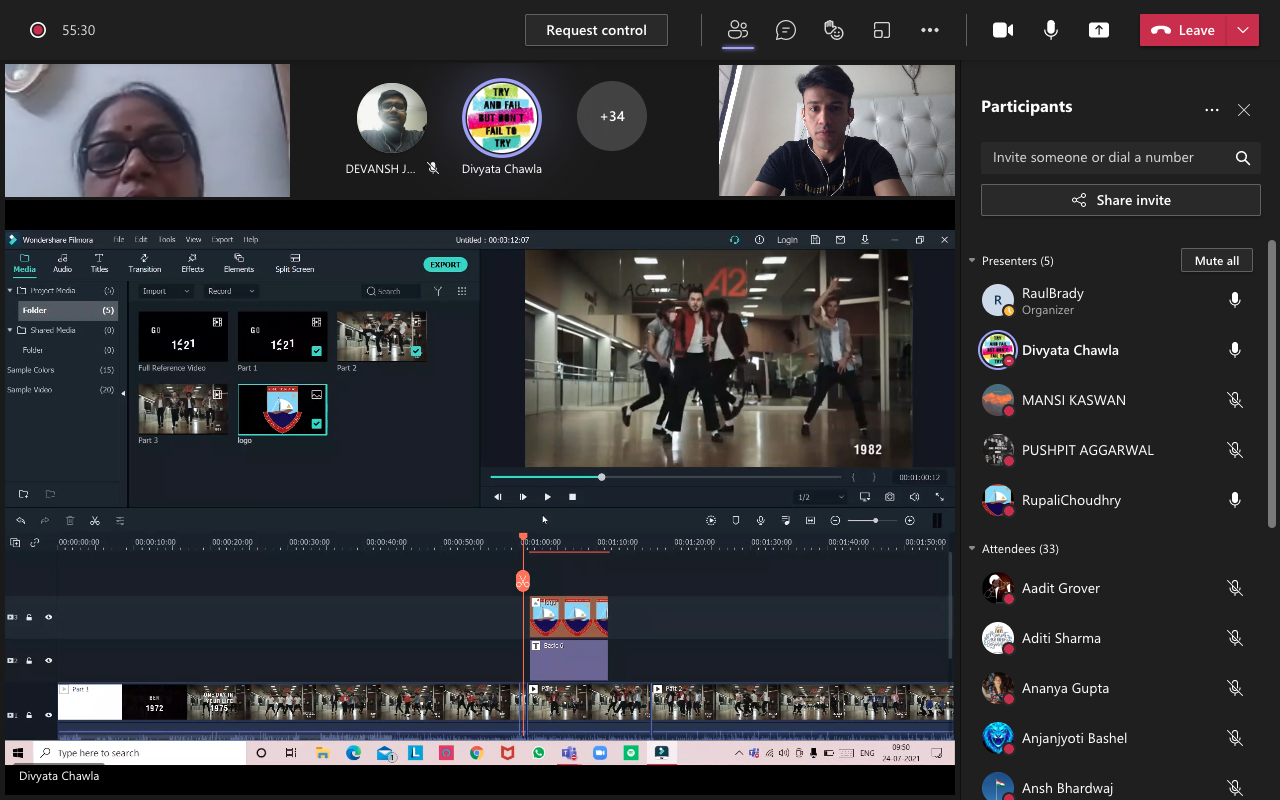
Task: Open the chat panel icon
Action: click(786, 30)
